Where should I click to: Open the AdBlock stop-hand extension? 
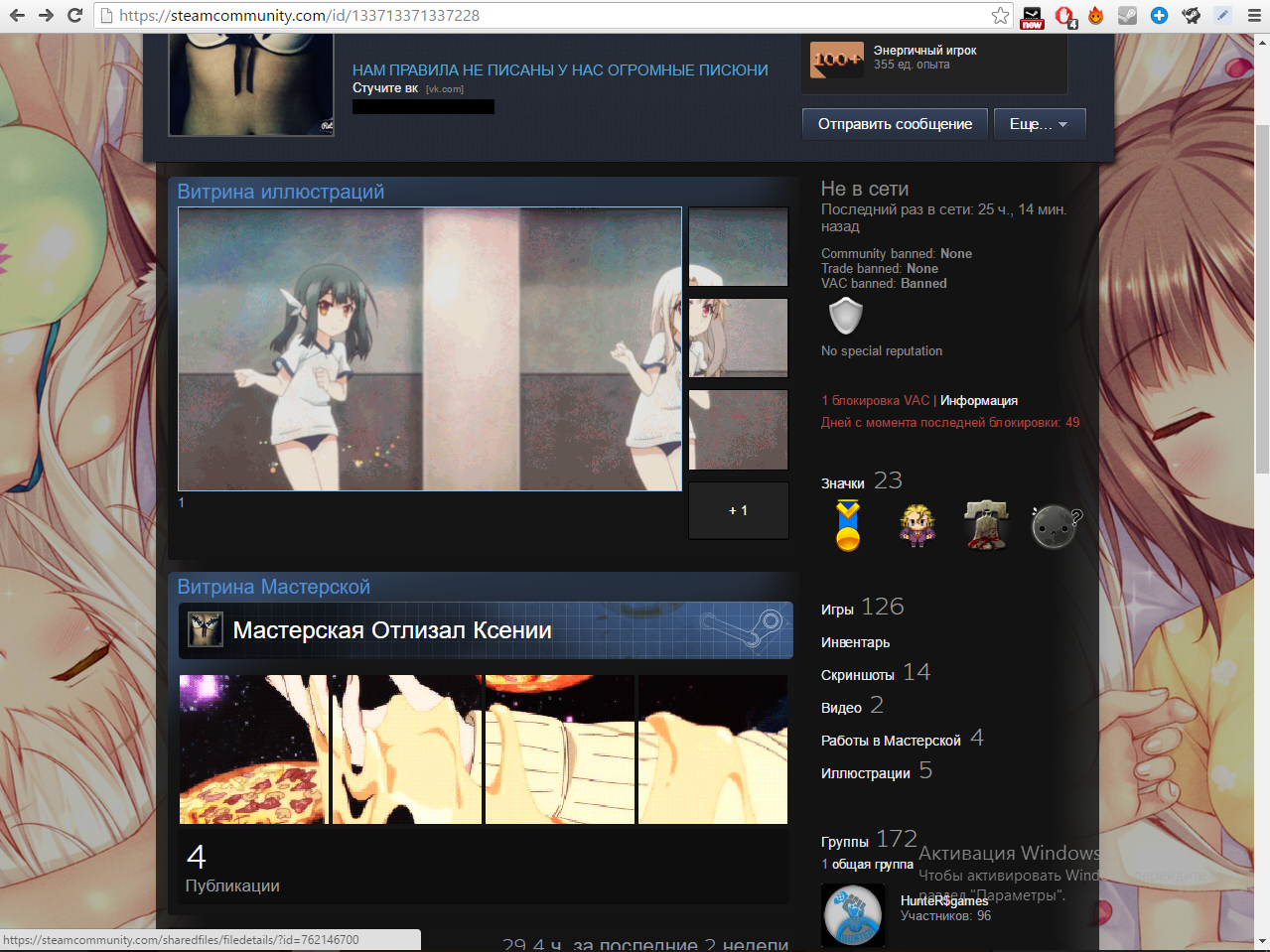pos(1064,16)
